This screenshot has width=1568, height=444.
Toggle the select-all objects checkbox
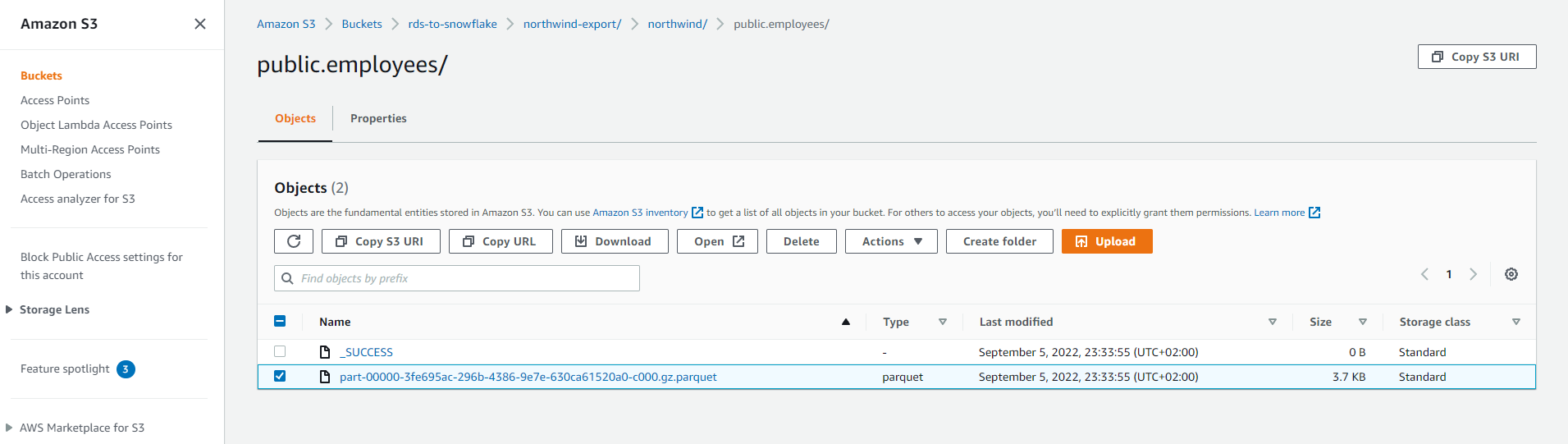pyautogui.click(x=280, y=321)
